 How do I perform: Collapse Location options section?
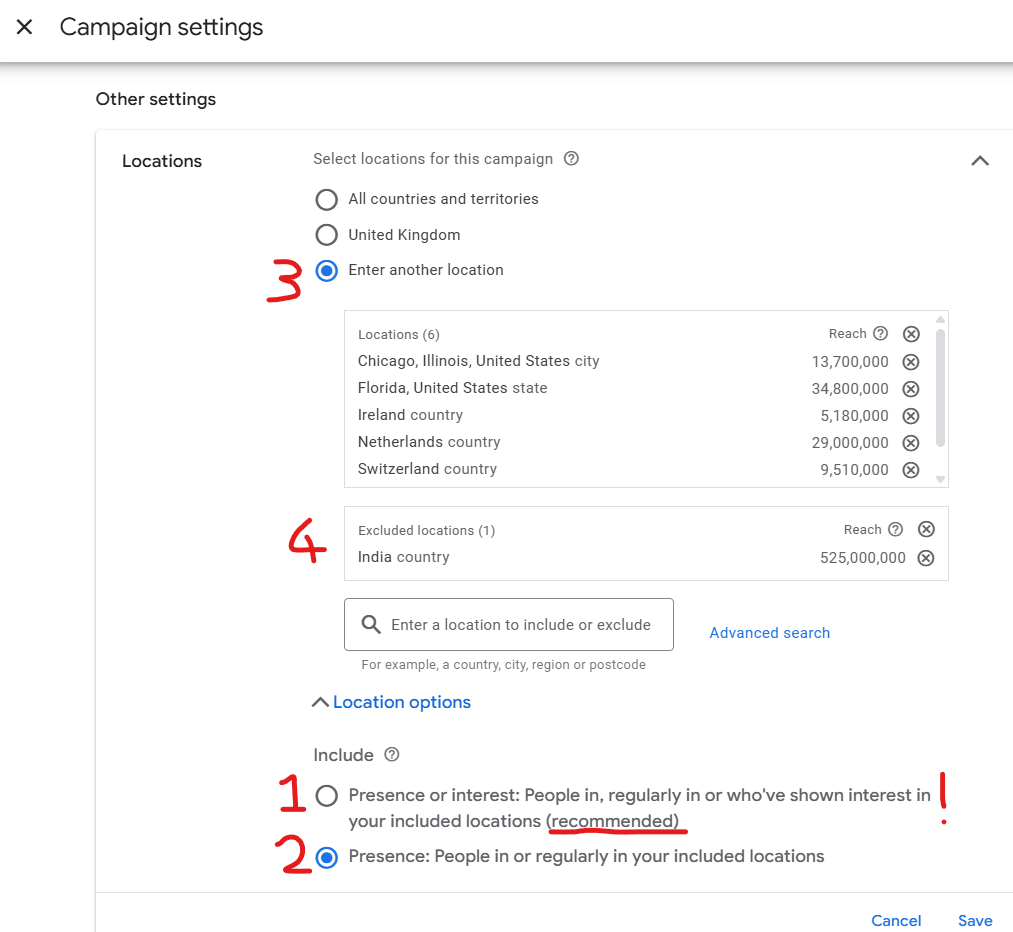click(392, 702)
